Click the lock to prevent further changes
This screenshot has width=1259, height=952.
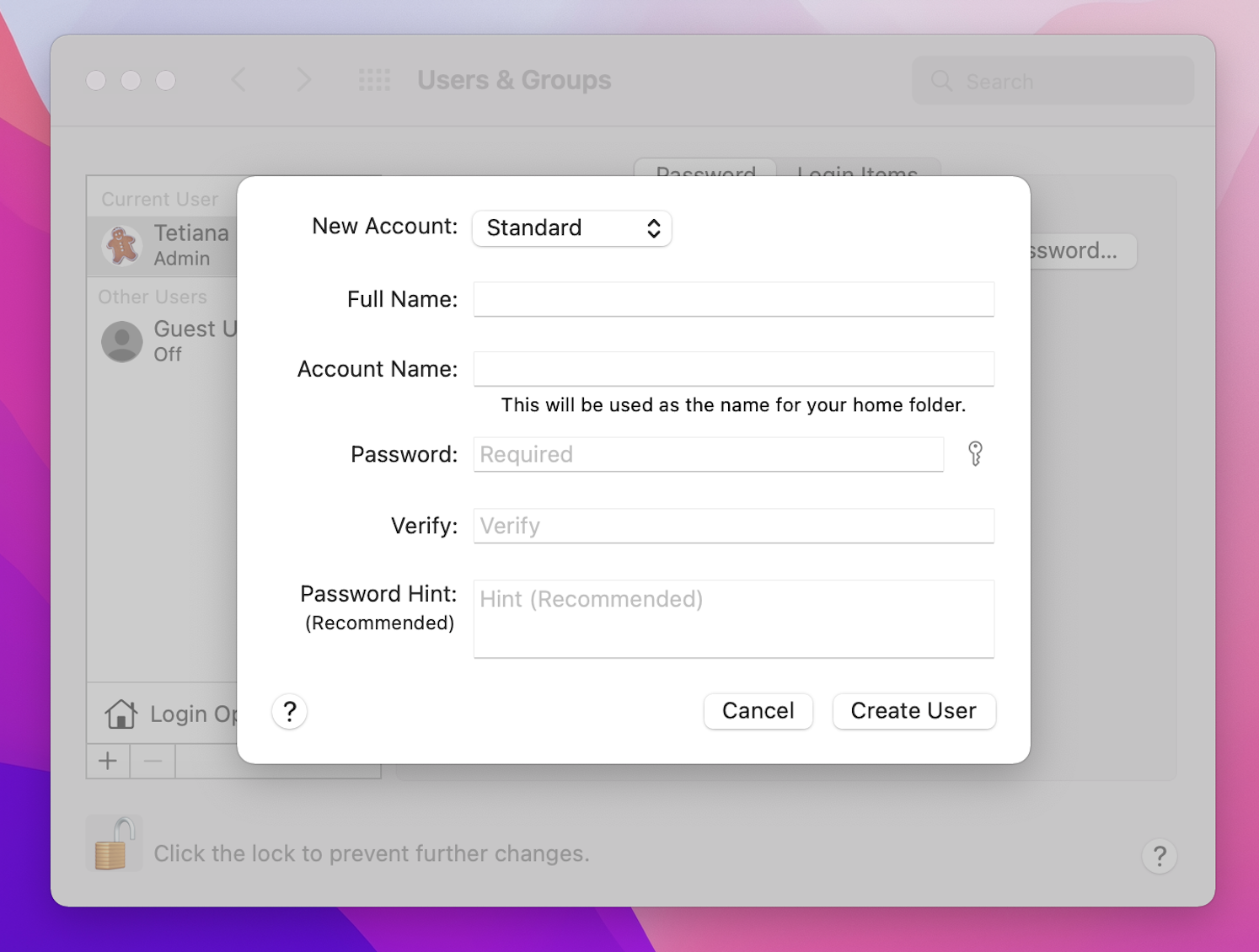[114, 842]
